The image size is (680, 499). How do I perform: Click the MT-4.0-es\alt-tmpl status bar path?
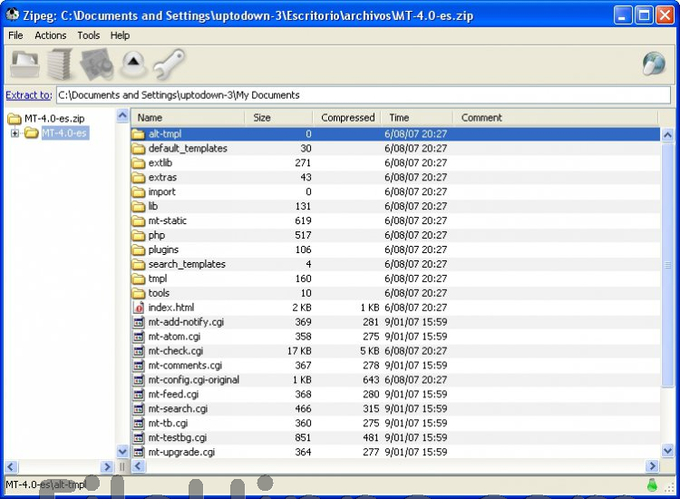point(46,484)
